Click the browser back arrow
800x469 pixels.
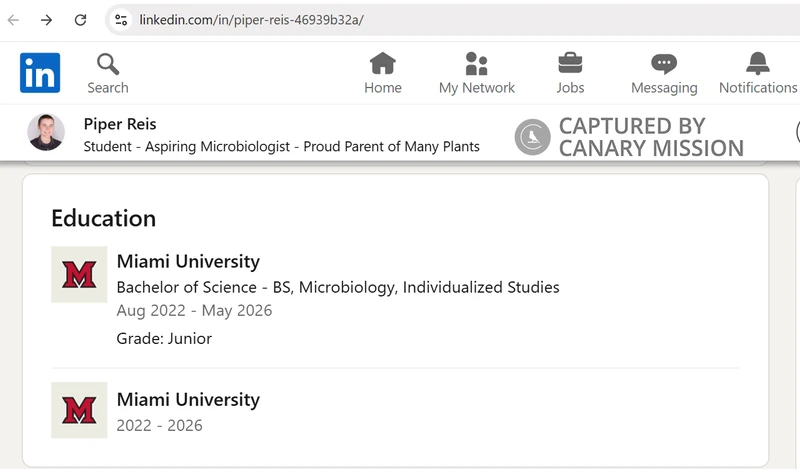[x=13, y=20]
